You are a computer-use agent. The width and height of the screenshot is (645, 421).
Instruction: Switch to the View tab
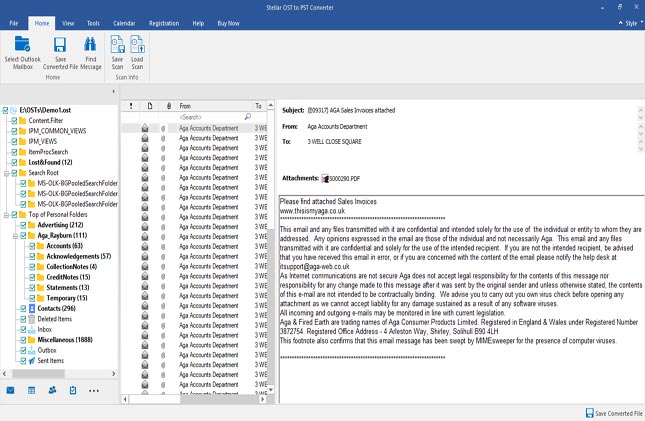(68, 23)
